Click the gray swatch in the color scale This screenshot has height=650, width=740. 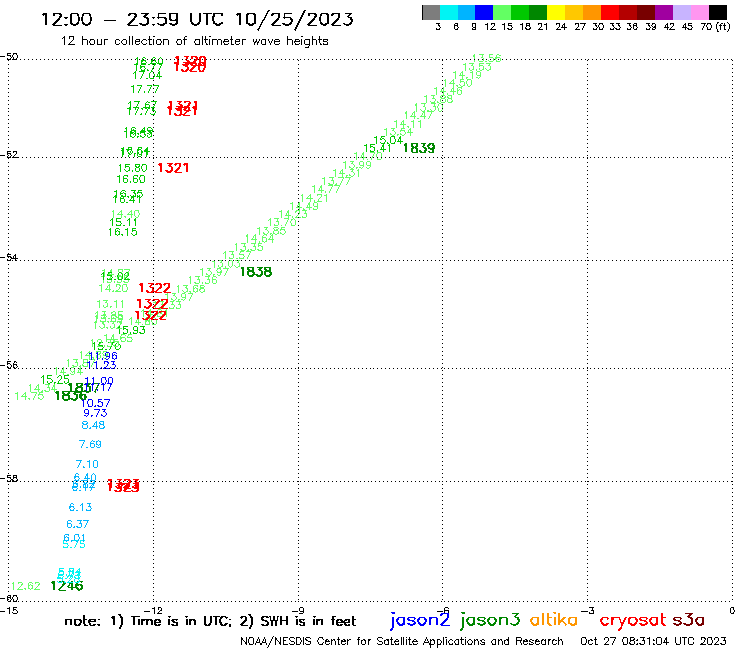point(431,12)
